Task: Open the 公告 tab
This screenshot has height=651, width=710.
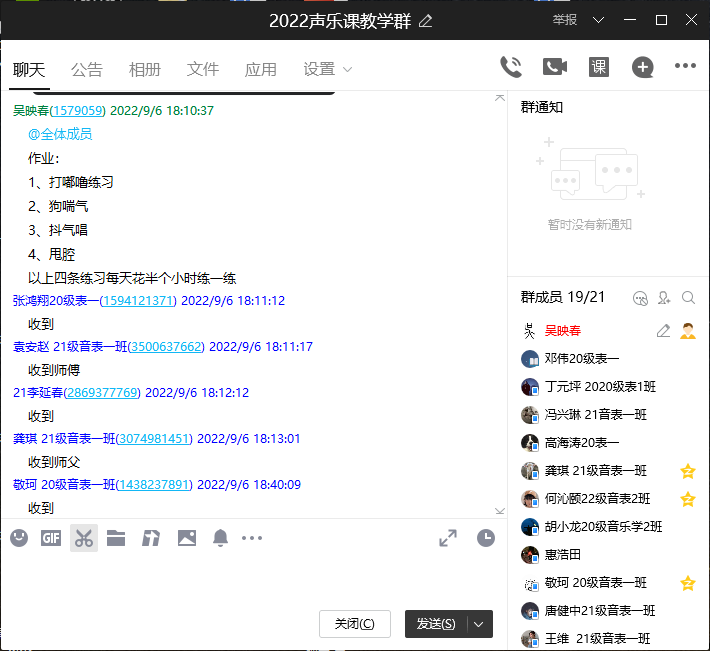Action: pyautogui.click(x=86, y=70)
